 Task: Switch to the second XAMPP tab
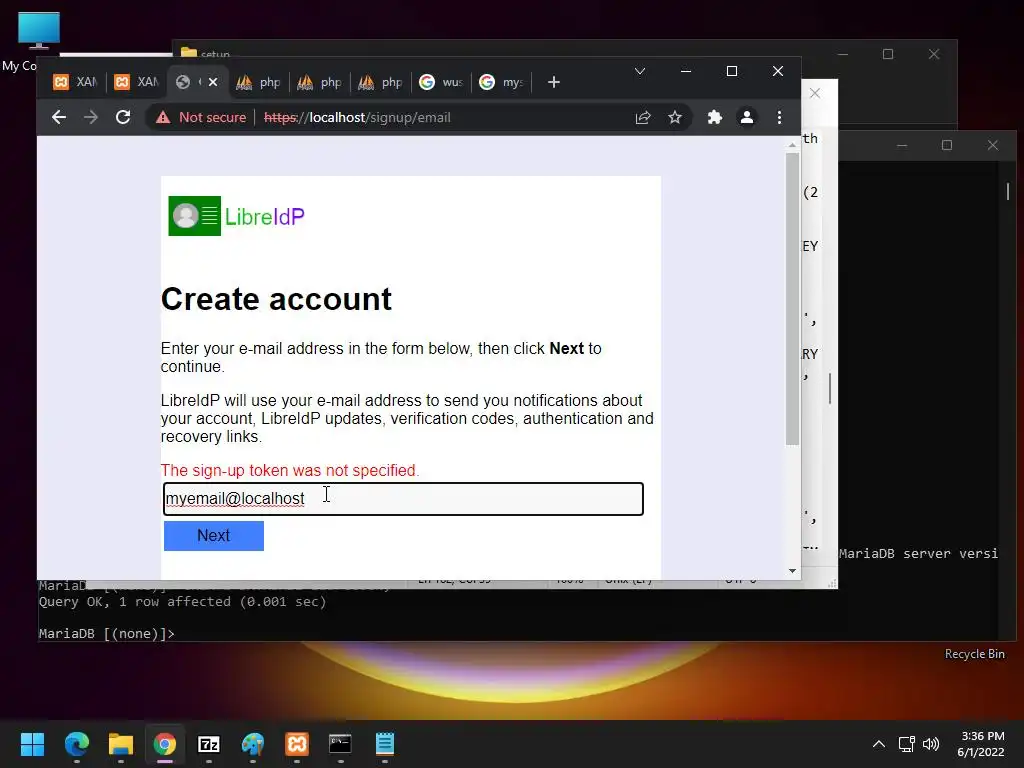coord(136,82)
